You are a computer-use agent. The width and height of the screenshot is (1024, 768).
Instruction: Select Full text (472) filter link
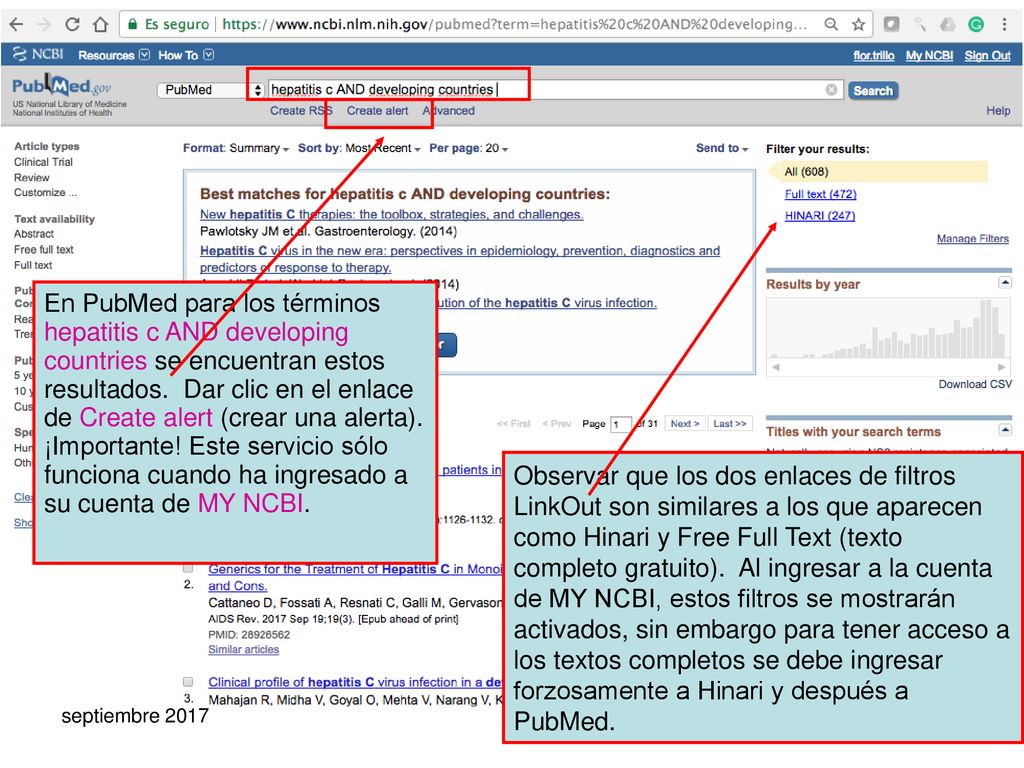(820, 194)
